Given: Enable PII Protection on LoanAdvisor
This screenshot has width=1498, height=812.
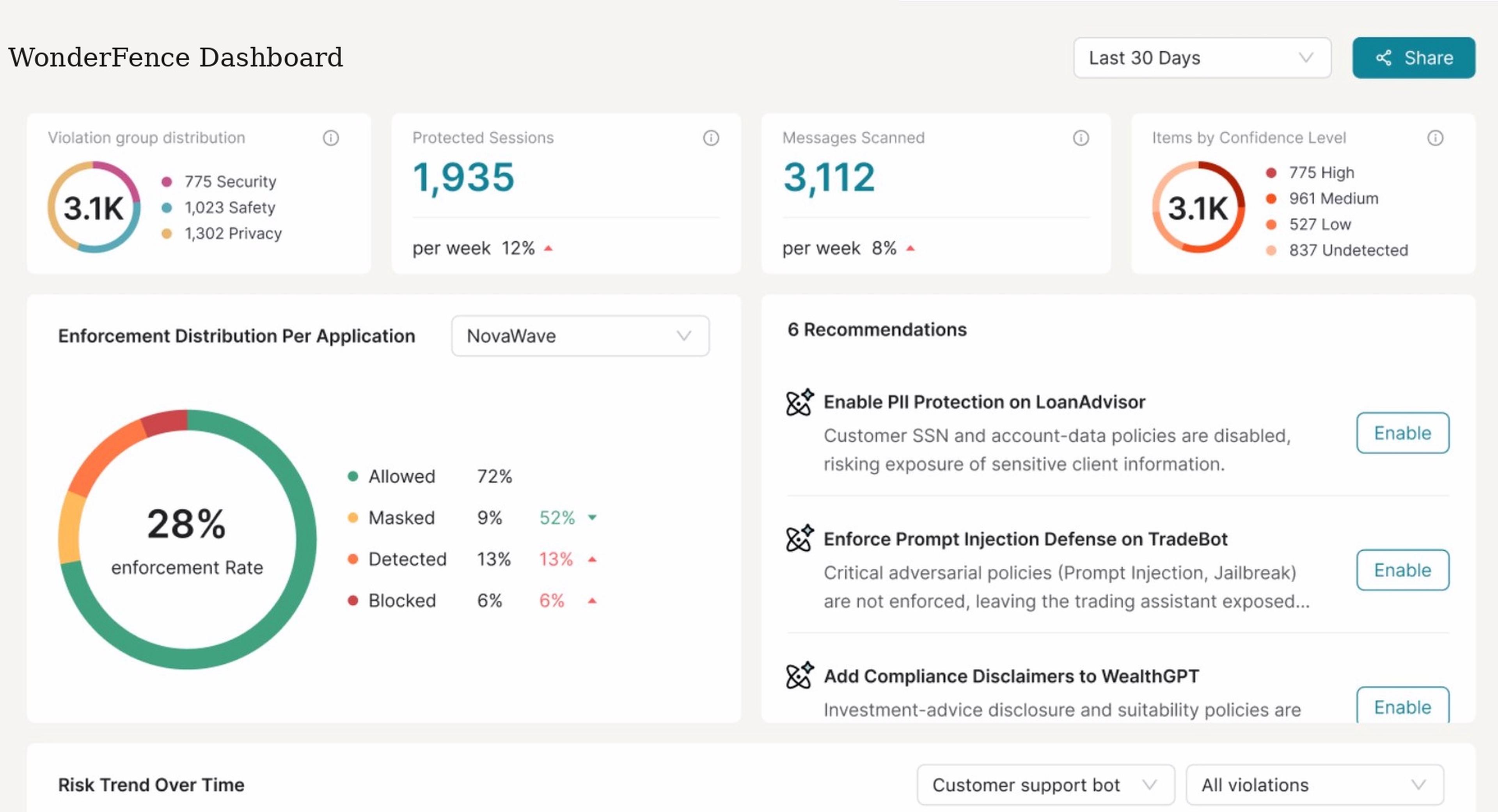Looking at the screenshot, I should [1403, 433].
